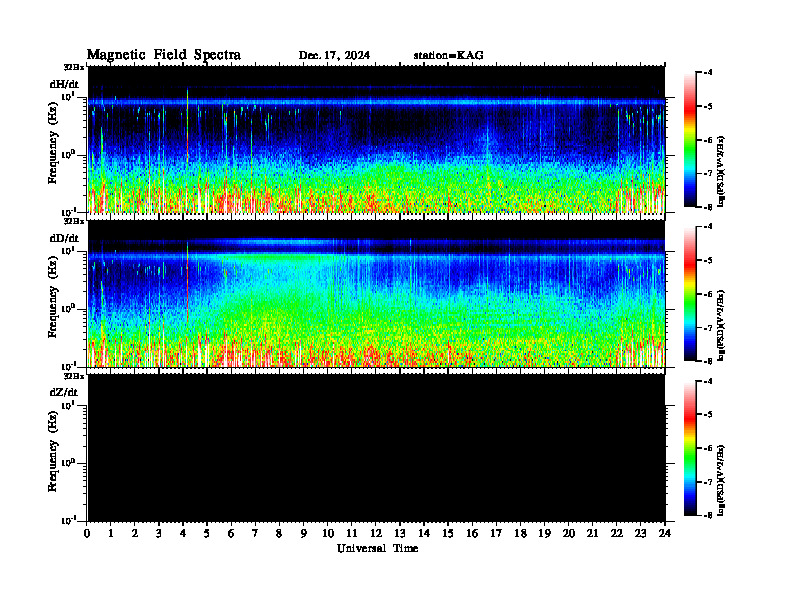Image resolution: width=792 pixels, height=612 pixels.
Task: Click the "-8" tick on dH/dt color bar
Action: click(708, 206)
